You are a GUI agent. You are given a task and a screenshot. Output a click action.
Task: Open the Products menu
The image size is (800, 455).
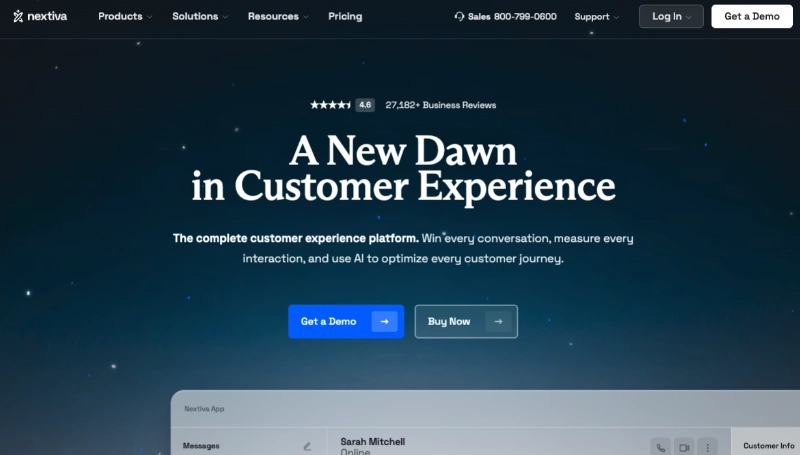pyautogui.click(x=125, y=16)
